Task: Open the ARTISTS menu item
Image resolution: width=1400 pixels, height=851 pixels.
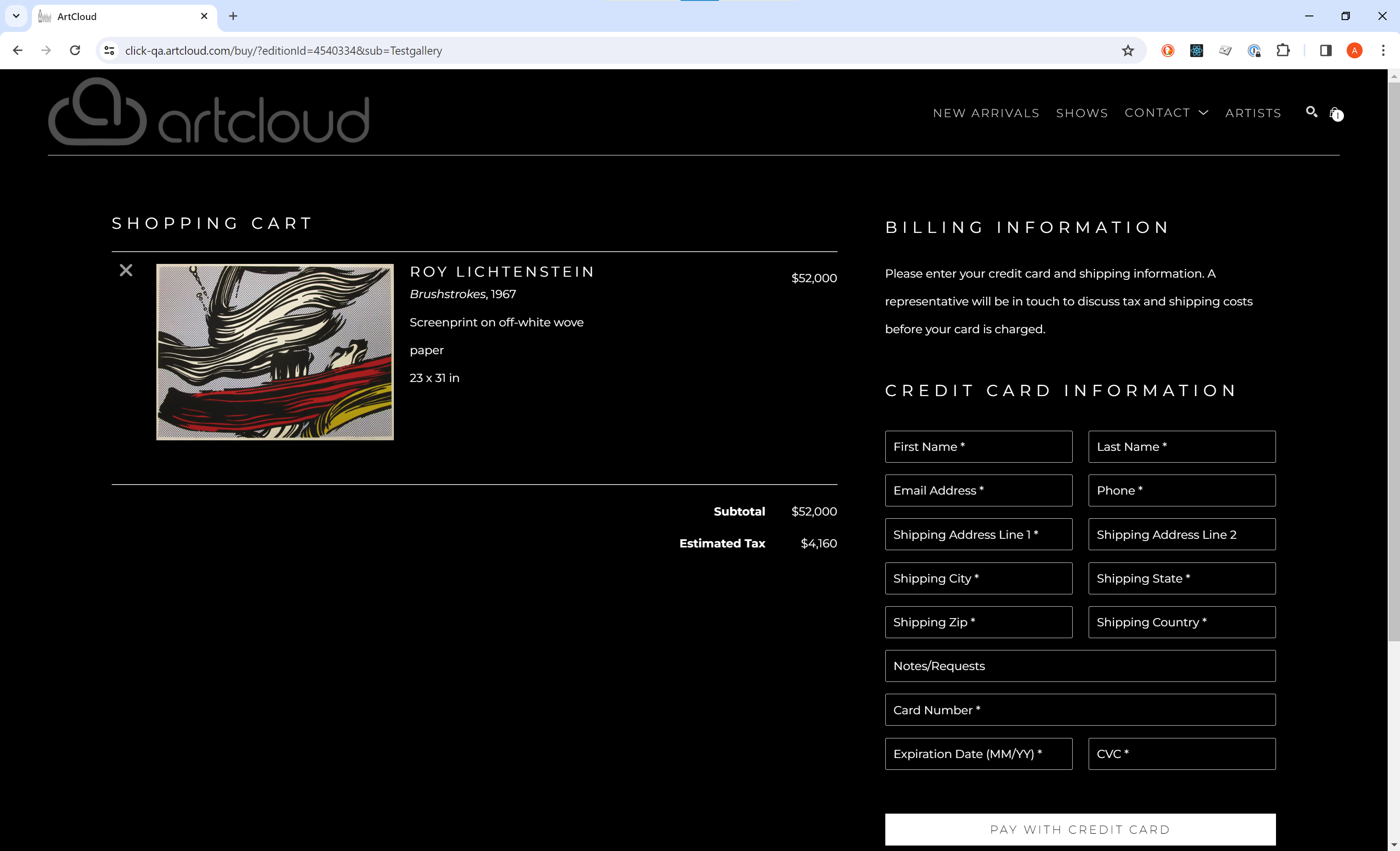Action: point(1253,113)
